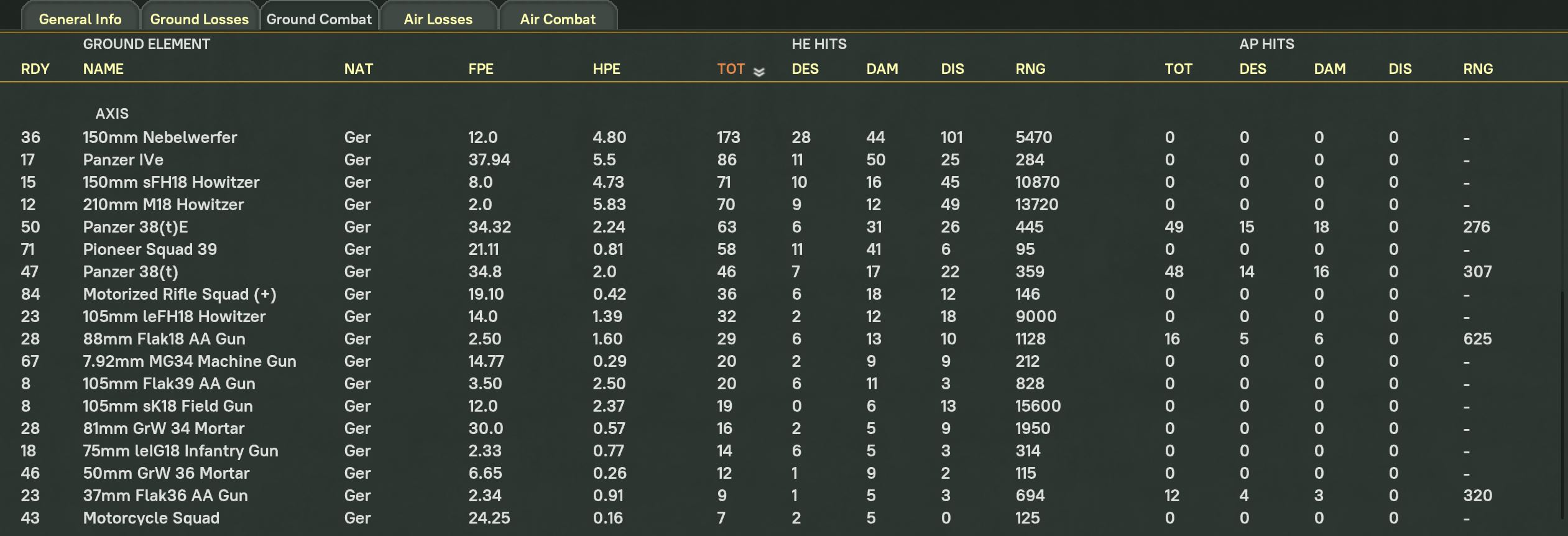This screenshot has height=536, width=1568.
Task: Sort by the RDY column header
Action: pyautogui.click(x=35, y=69)
